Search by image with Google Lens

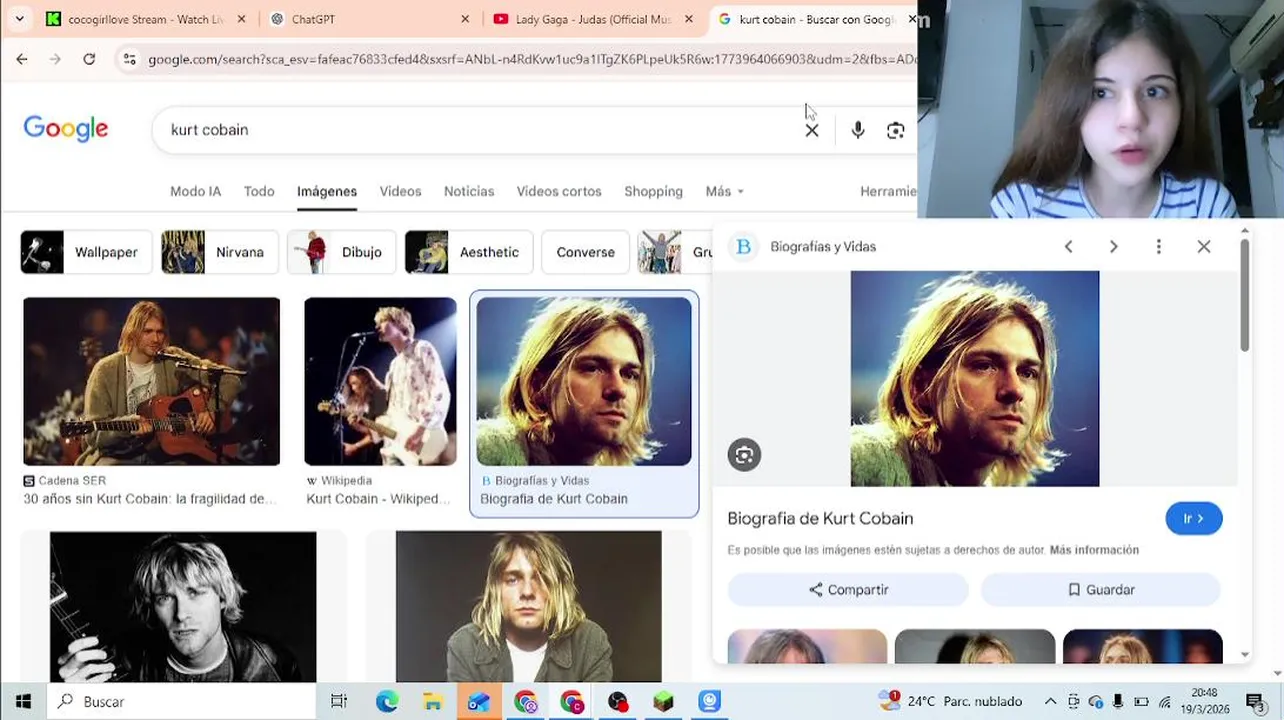pos(896,130)
